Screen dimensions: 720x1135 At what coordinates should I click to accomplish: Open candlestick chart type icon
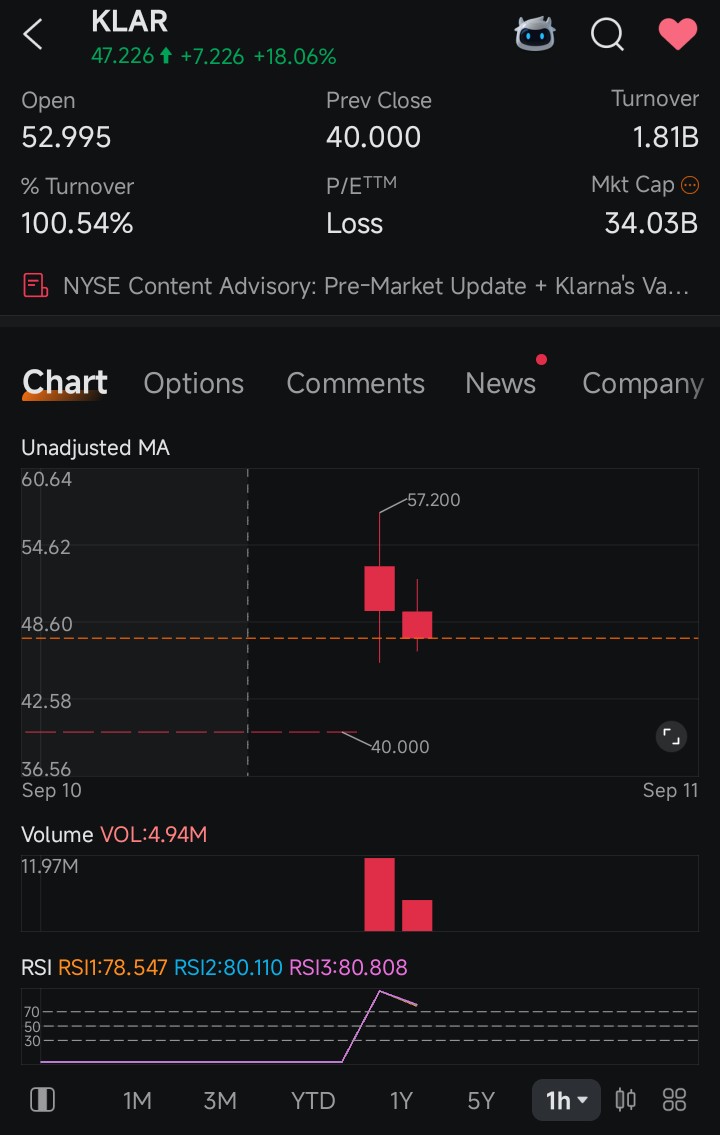(x=626, y=1100)
